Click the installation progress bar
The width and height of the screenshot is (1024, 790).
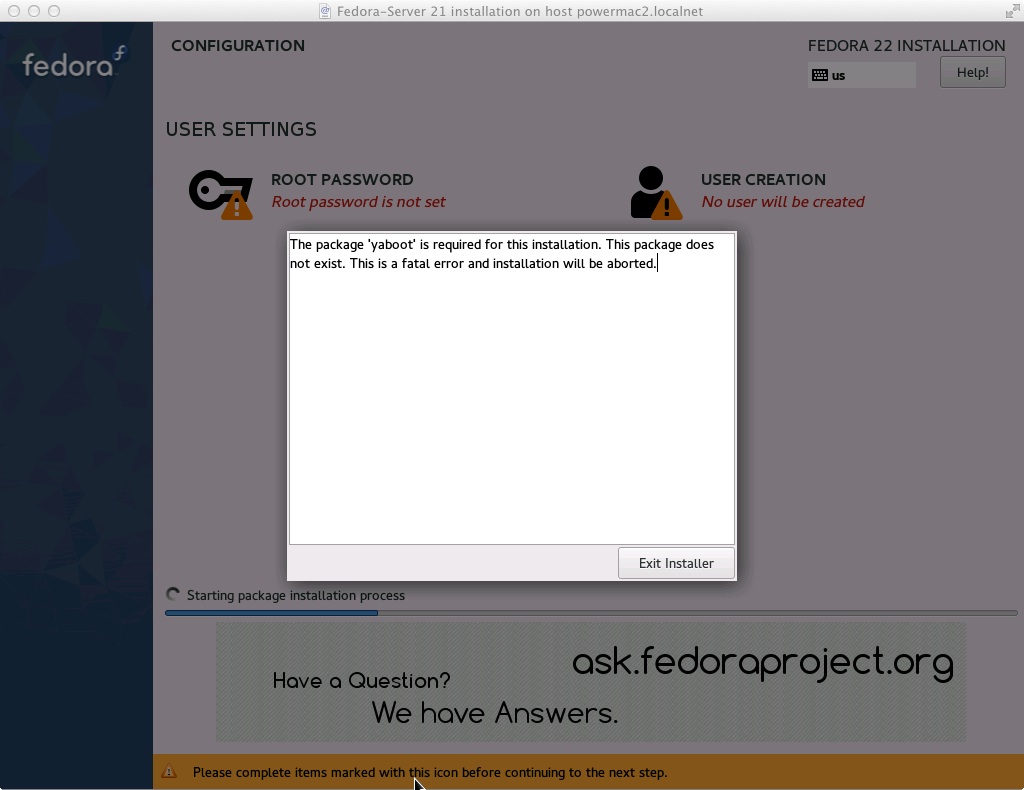tap(591, 613)
